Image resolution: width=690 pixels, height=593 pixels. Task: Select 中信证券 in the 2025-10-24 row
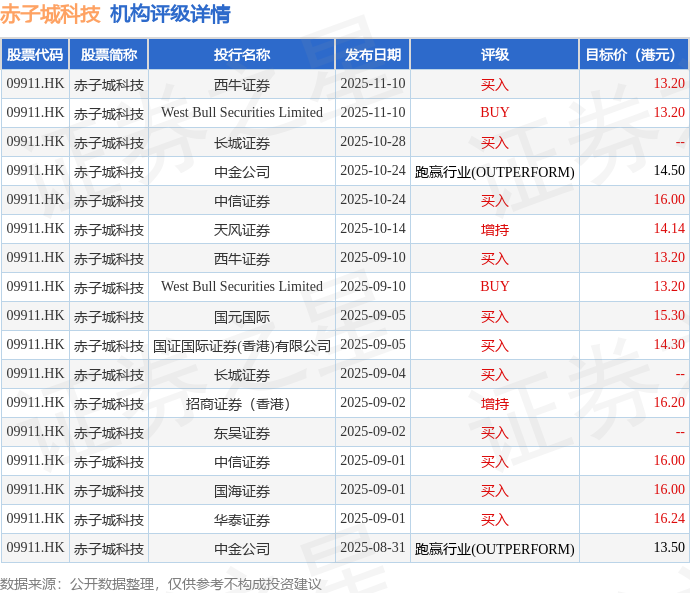242,201
